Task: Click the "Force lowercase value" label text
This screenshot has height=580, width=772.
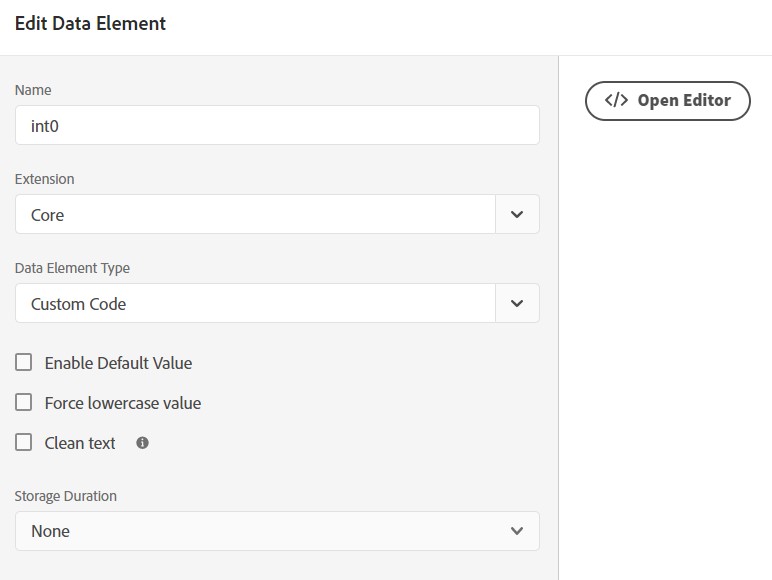Action: [123, 403]
